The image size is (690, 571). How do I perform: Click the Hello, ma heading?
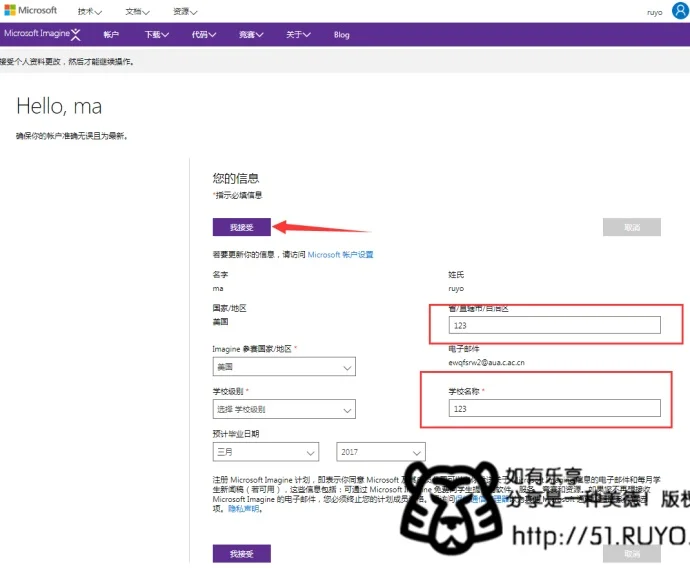click(59, 106)
